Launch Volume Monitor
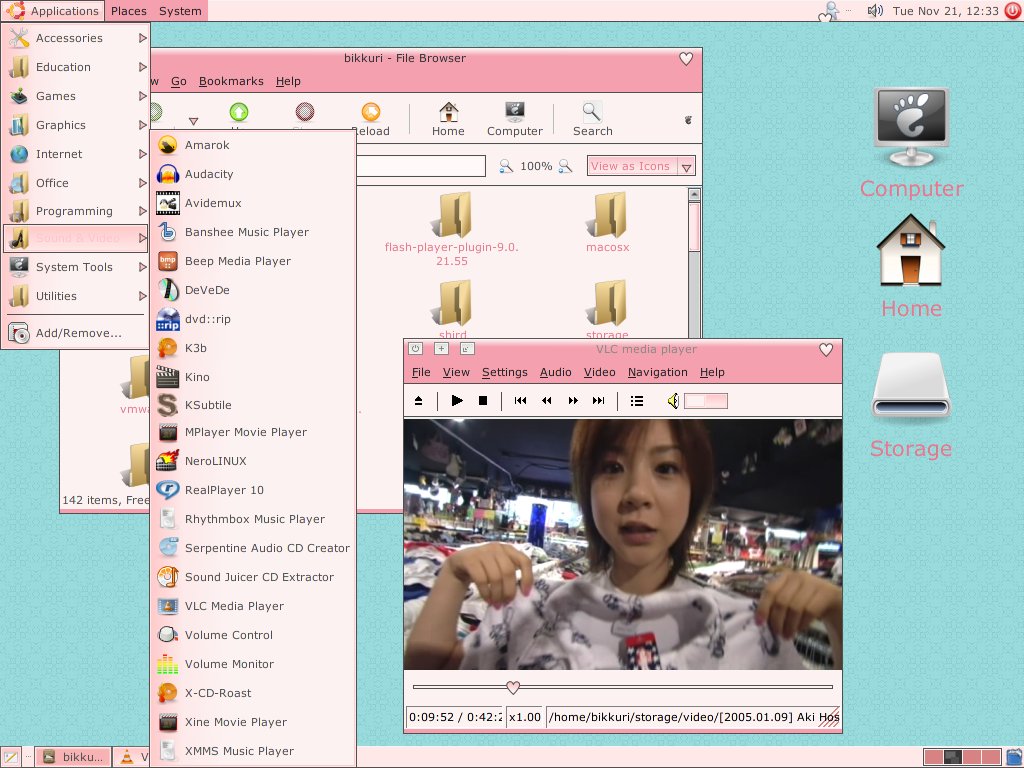The height and width of the screenshot is (768, 1024). (x=253, y=664)
